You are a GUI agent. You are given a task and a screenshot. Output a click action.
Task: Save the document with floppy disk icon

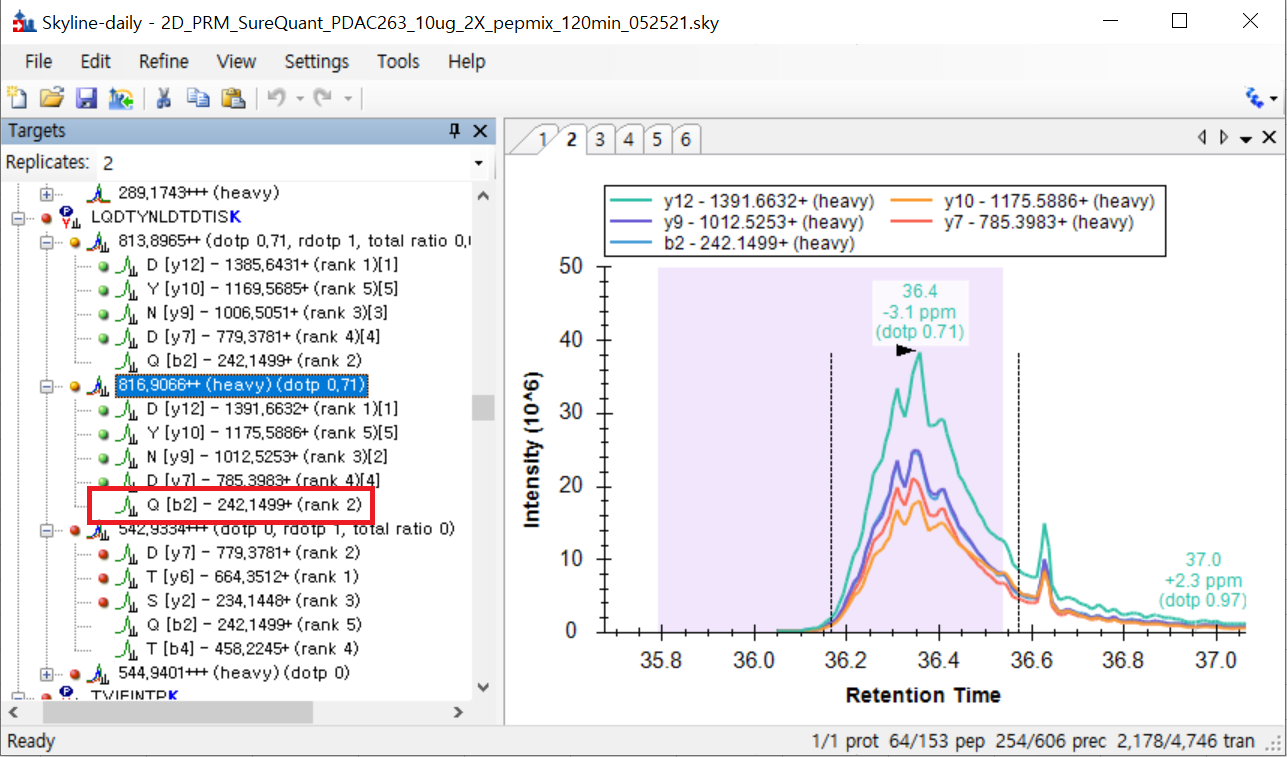pos(87,97)
